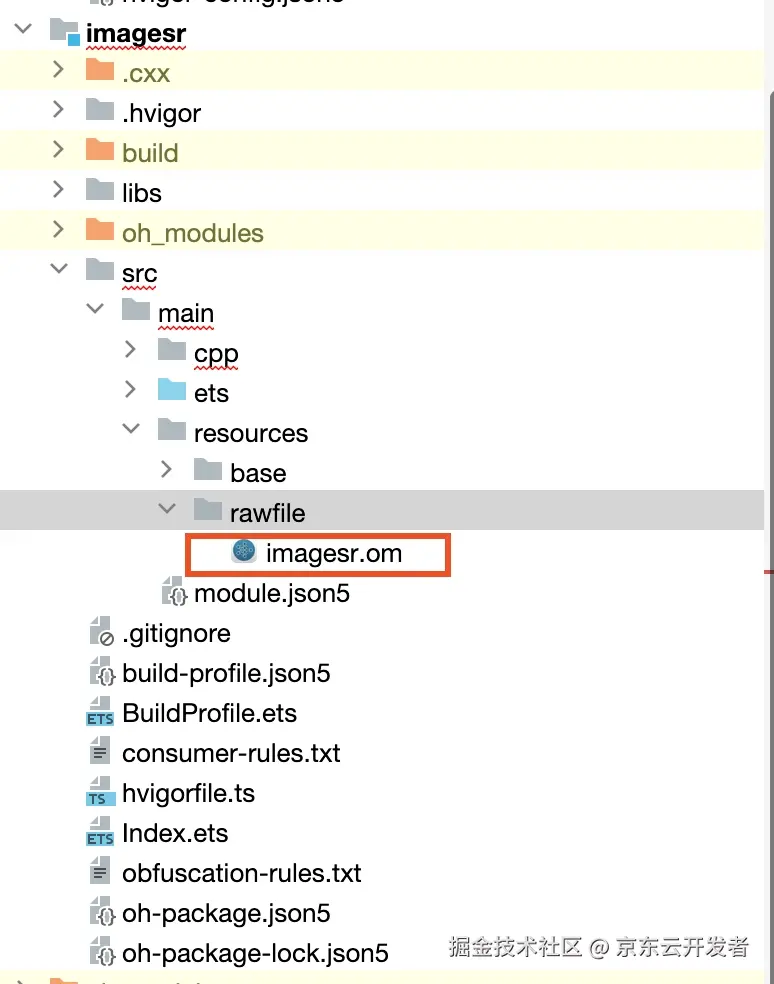Click the BuildProfile.ets file icon
The image size is (774, 984).
[x=101, y=713]
